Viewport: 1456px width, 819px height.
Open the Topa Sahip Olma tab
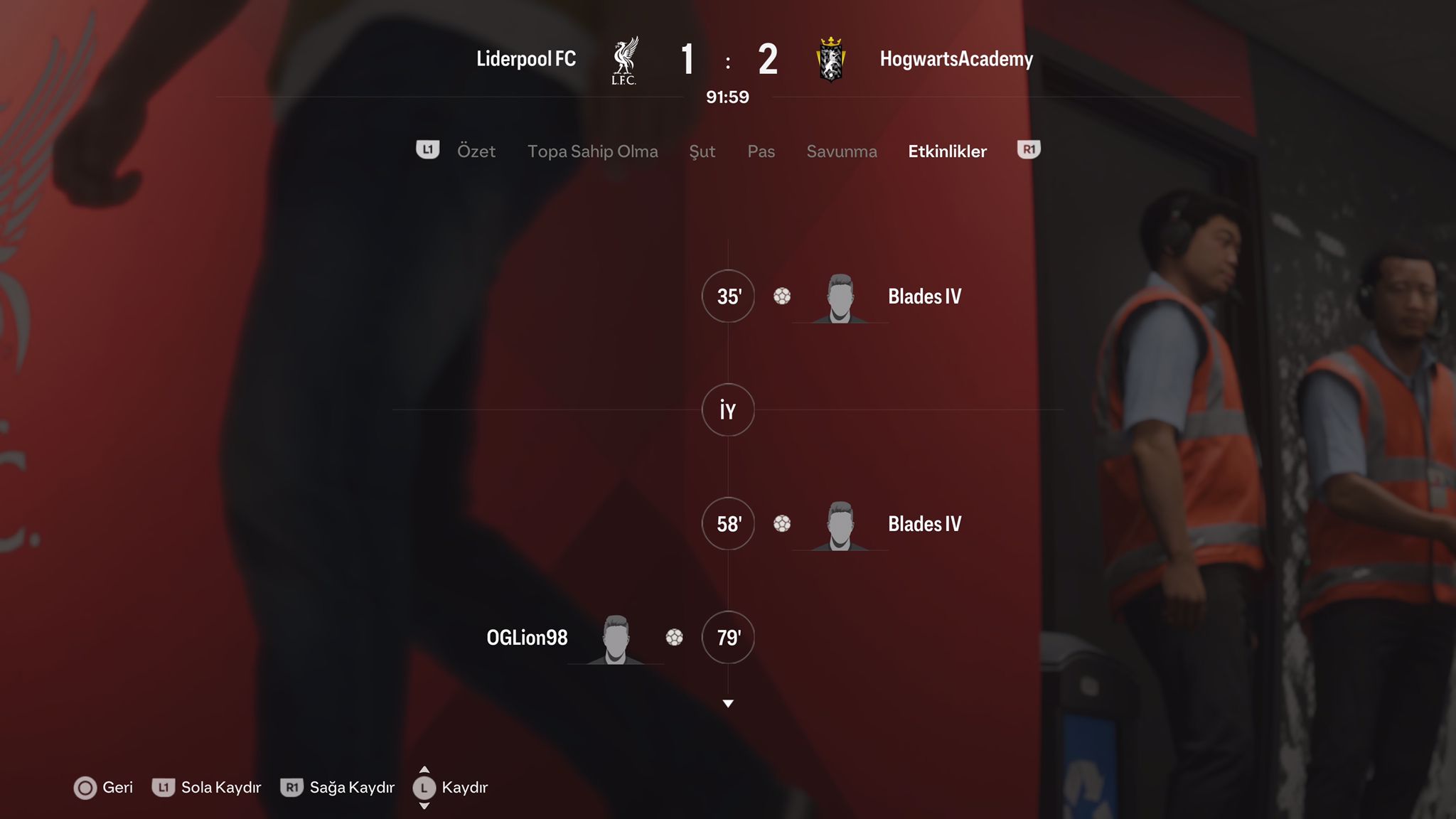pos(593,151)
